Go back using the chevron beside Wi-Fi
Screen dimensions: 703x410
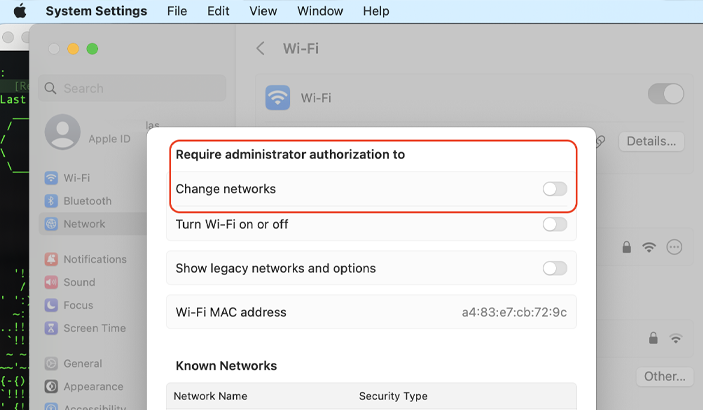coord(260,48)
